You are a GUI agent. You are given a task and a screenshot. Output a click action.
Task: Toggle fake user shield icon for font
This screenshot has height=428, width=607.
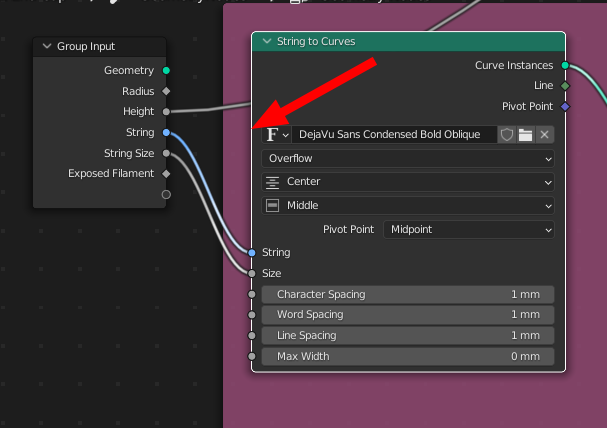click(506, 135)
